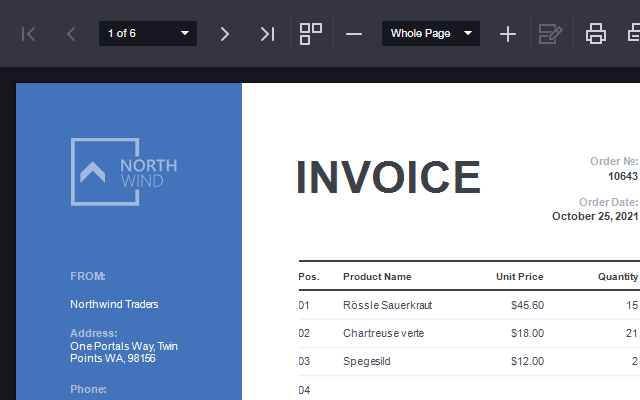The height and width of the screenshot is (400, 640).
Task: Zoom in with the plus button
Action: click(508, 34)
